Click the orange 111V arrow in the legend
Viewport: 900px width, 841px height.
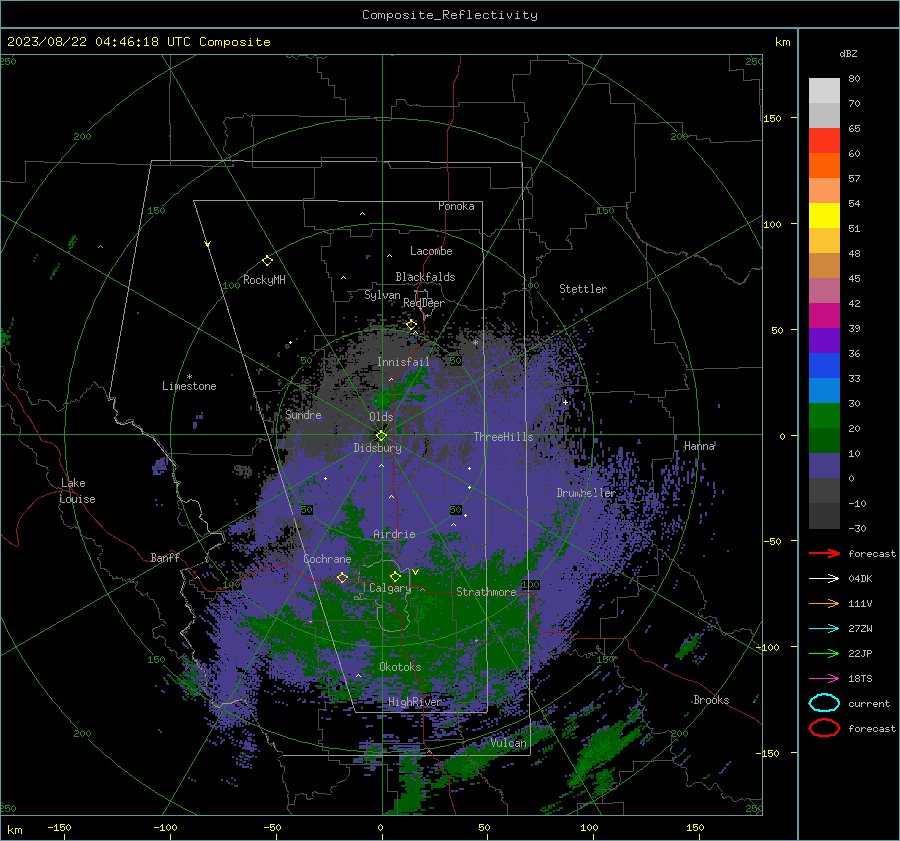824,603
